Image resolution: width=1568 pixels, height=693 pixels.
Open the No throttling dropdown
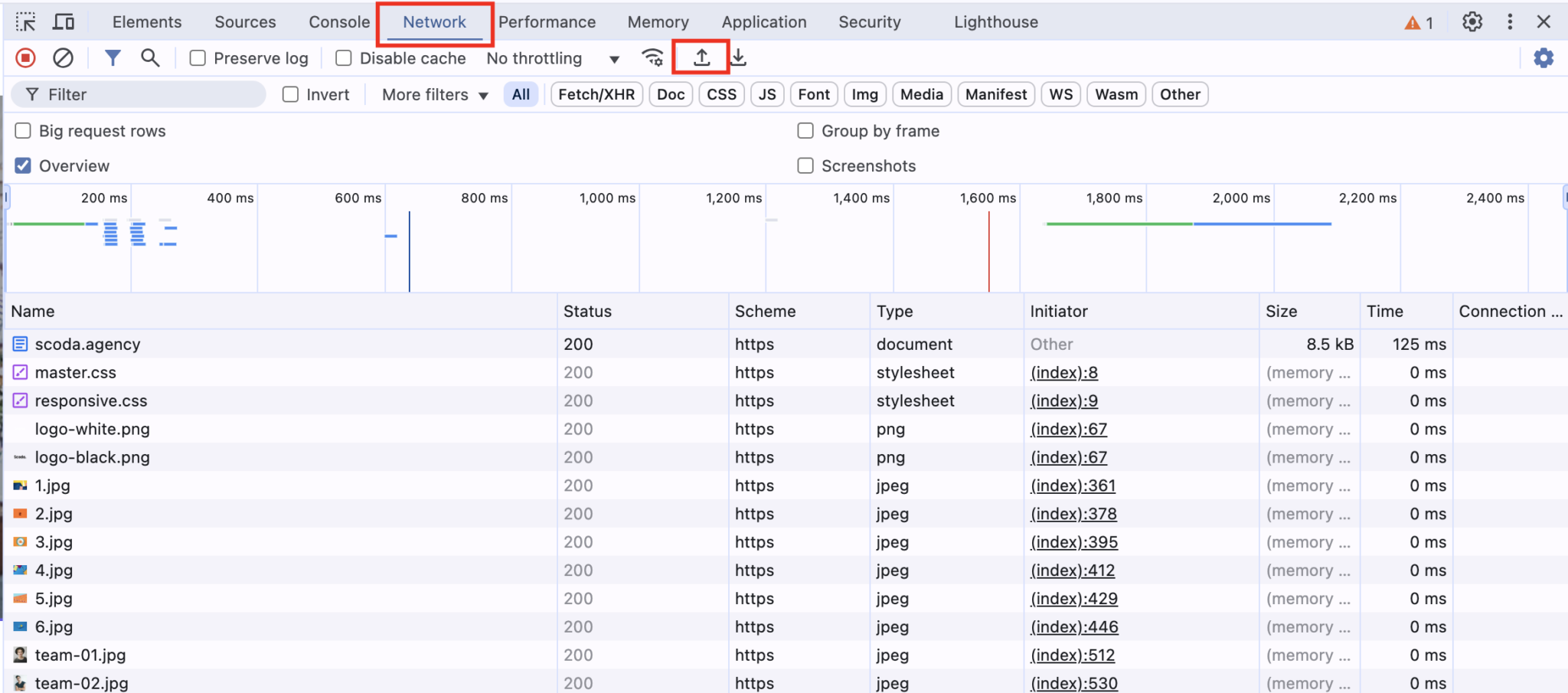[551, 58]
